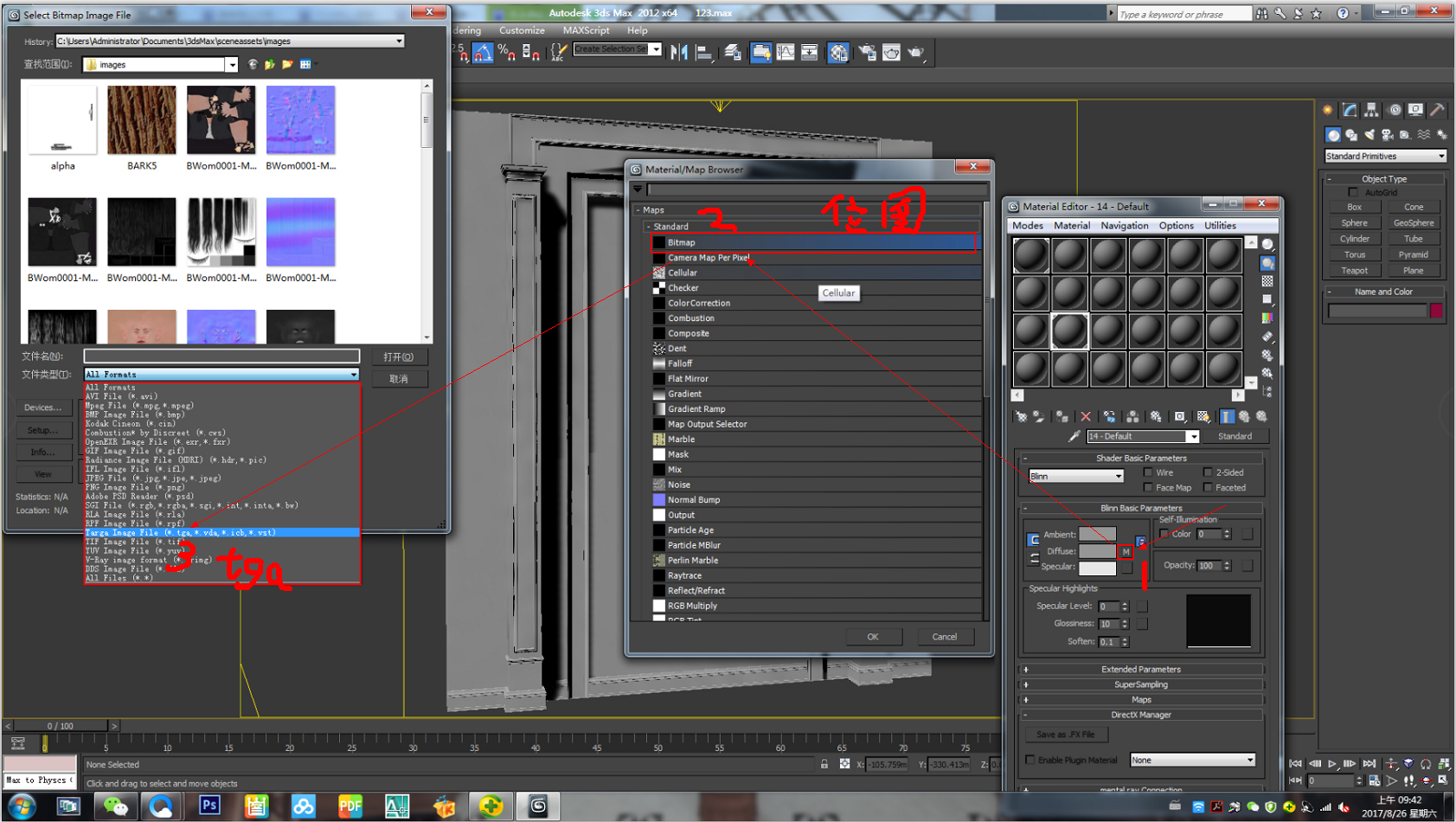
Task: Click the Standard material type button
Action: click(x=1235, y=436)
